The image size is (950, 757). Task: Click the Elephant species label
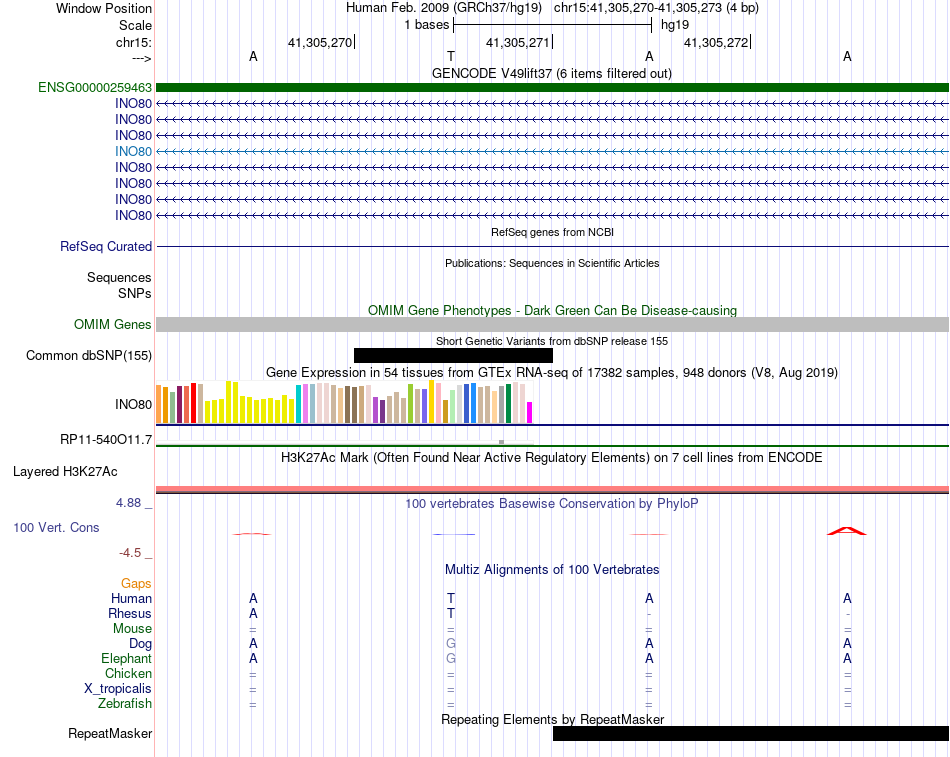click(126, 658)
